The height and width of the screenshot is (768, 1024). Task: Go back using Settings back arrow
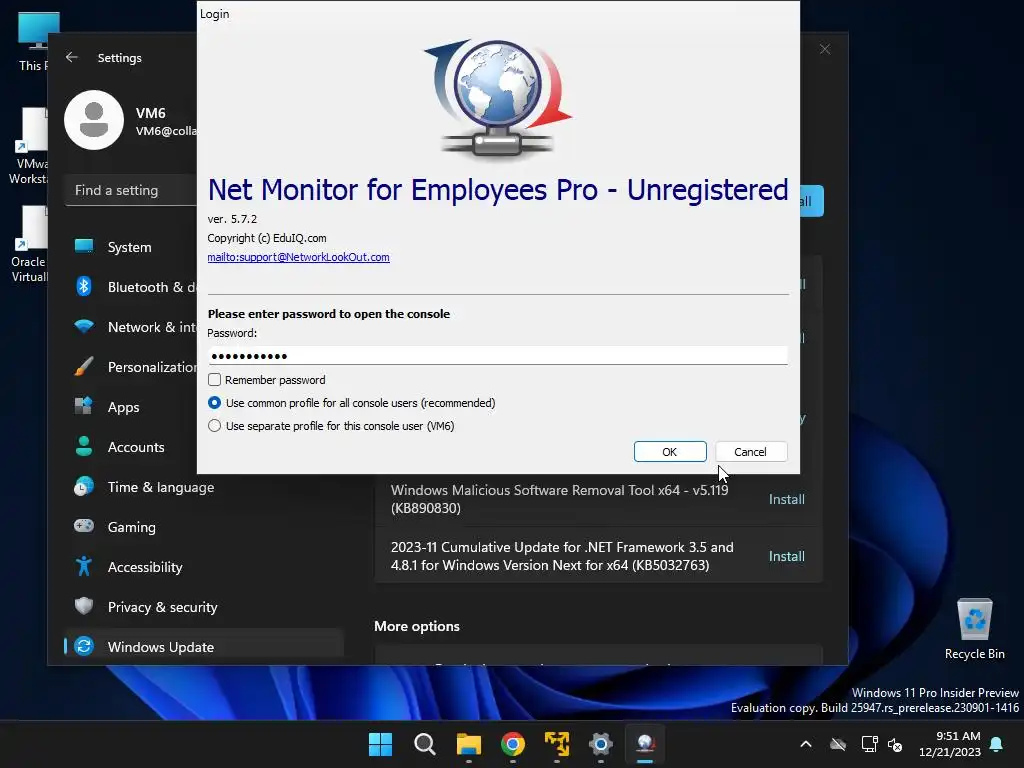pos(72,57)
